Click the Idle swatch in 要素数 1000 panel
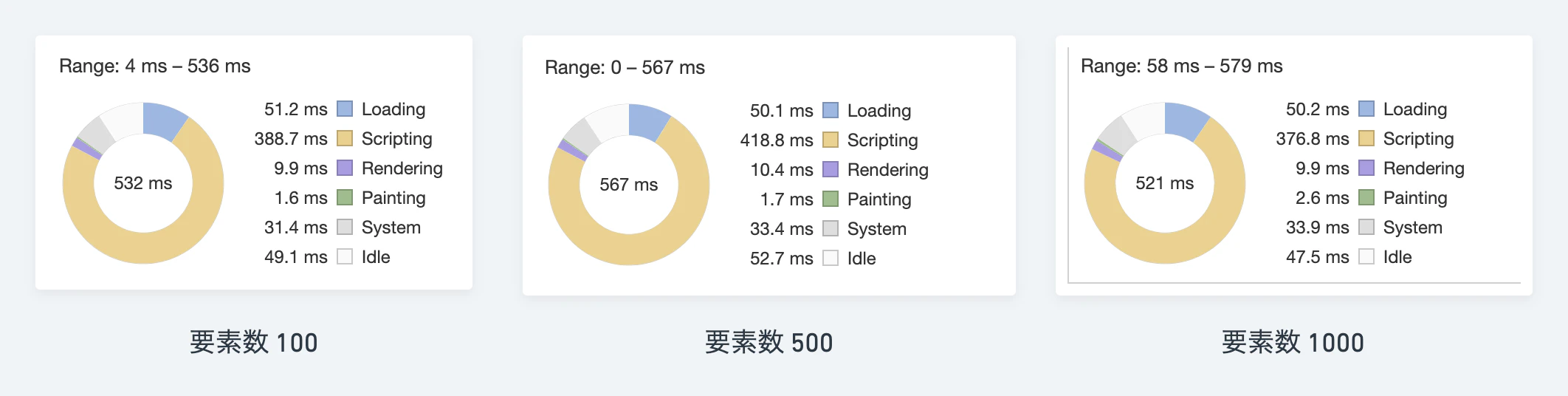 pyautogui.click(x=1366, y=257)
